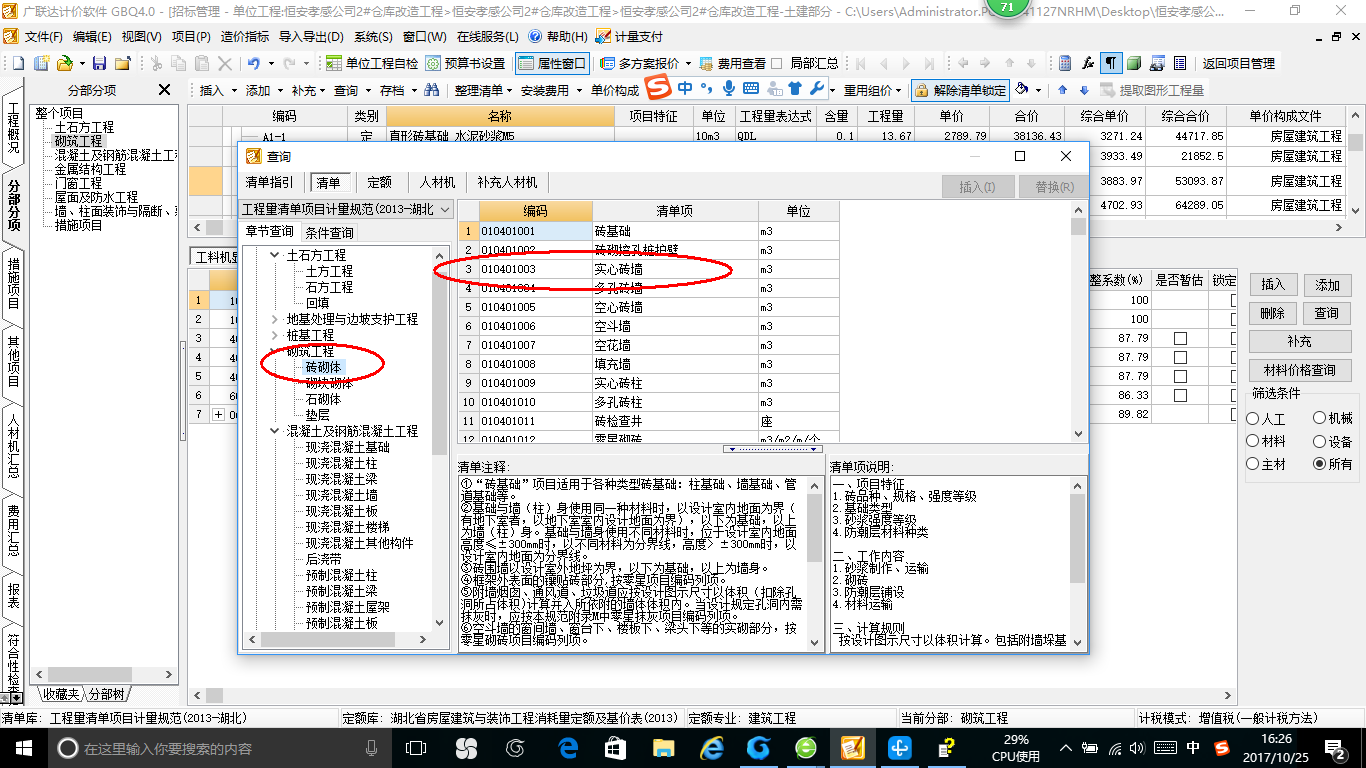Click the 费用查看 cost view icon
This screenshot has width=1366, height=768.
click(707, 63)
